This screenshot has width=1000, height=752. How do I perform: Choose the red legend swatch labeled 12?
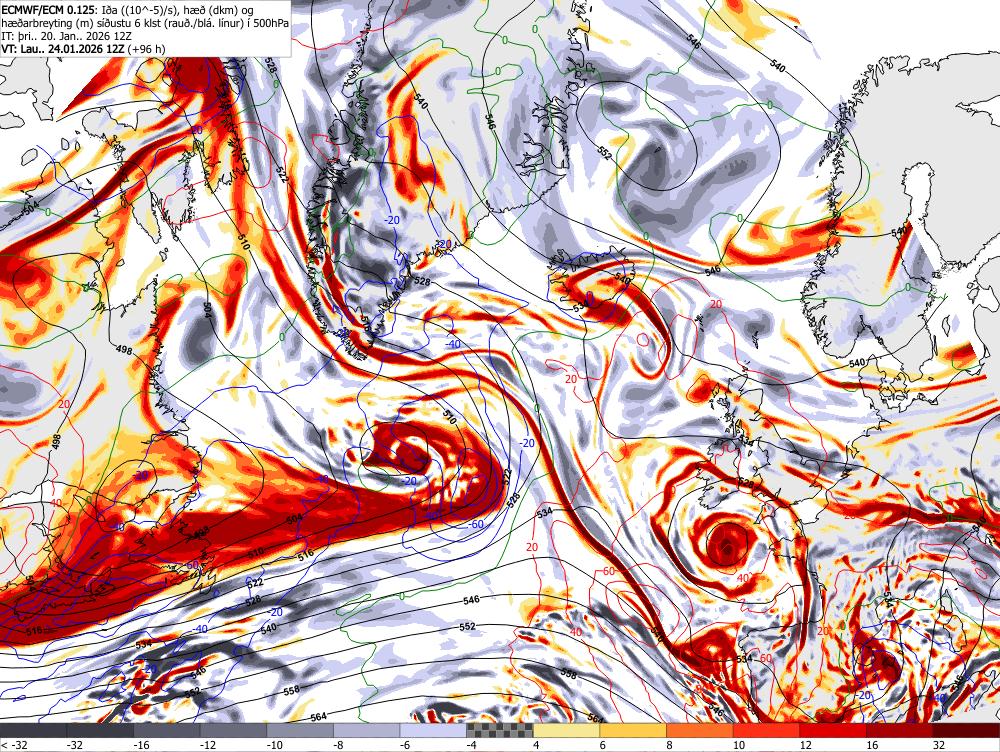click(833, 731)
